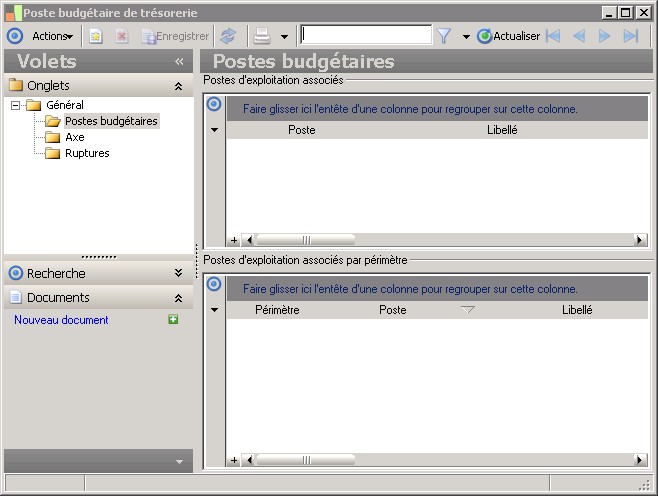The width and height of the screenshot is (658, 496).
Task: Click the lower grid horizontal scrollbar thumb
Action: click(x=306, y=460)
